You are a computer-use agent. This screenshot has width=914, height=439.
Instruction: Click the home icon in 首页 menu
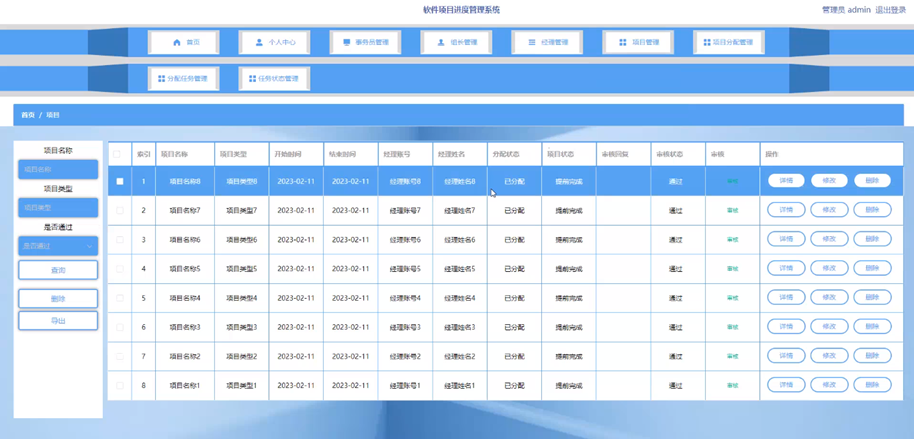(x=177, y=43)
